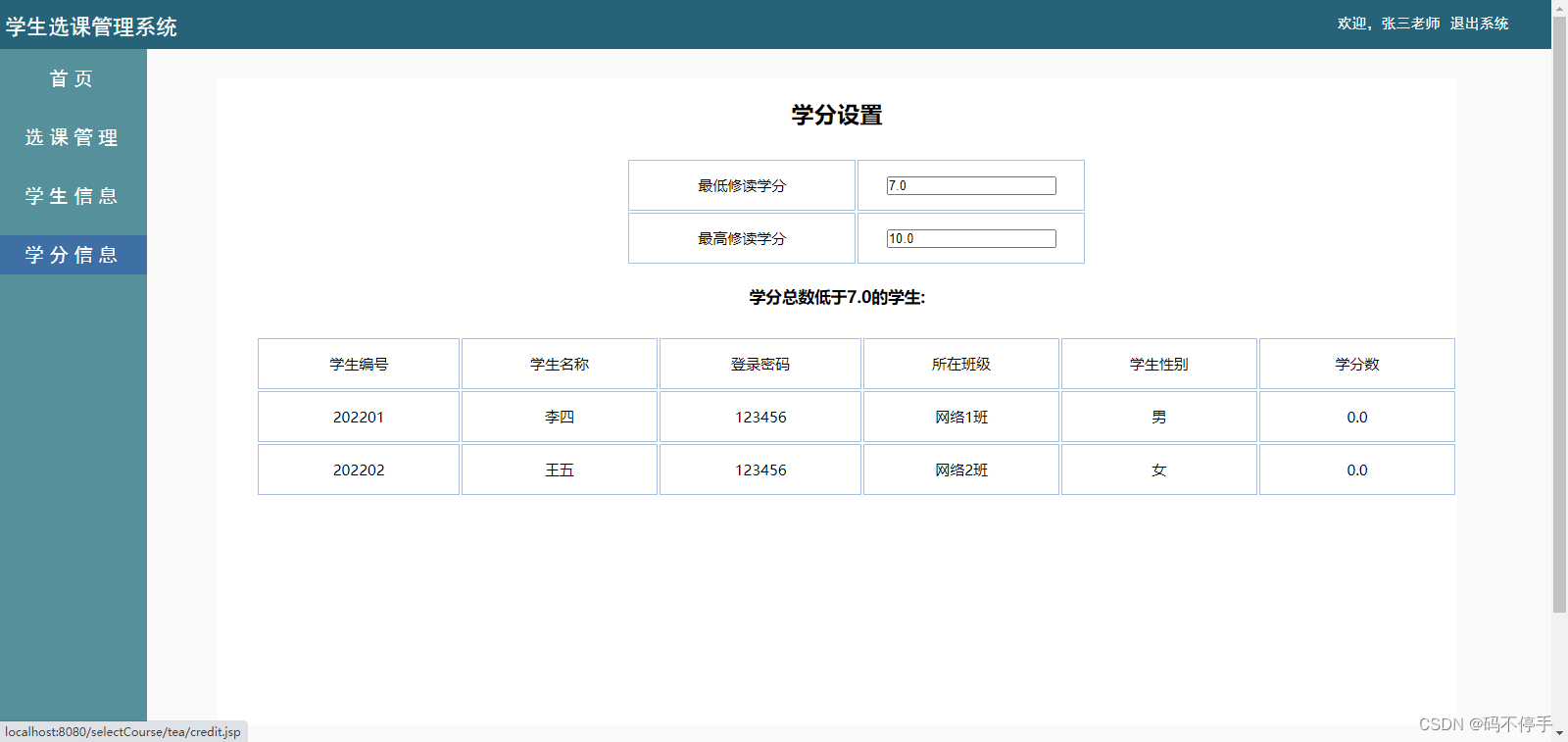The height and width of the screenshot is (742, 1568).
Task: Click the class cell 网络1班
Action: (x=961, y=417)
